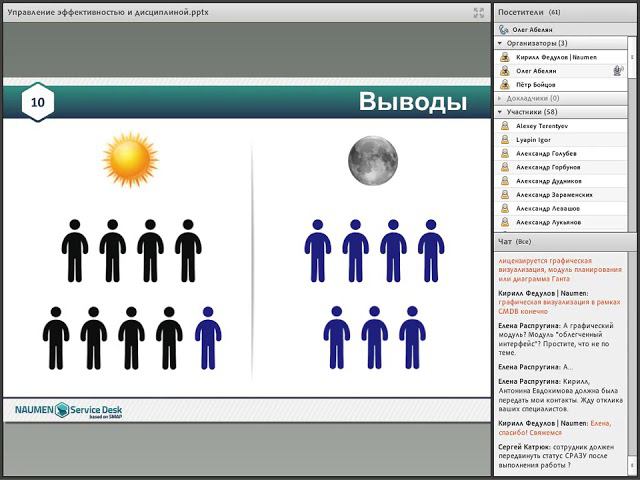
Task: Click the sun image on the slide
Action: point(130,160)
